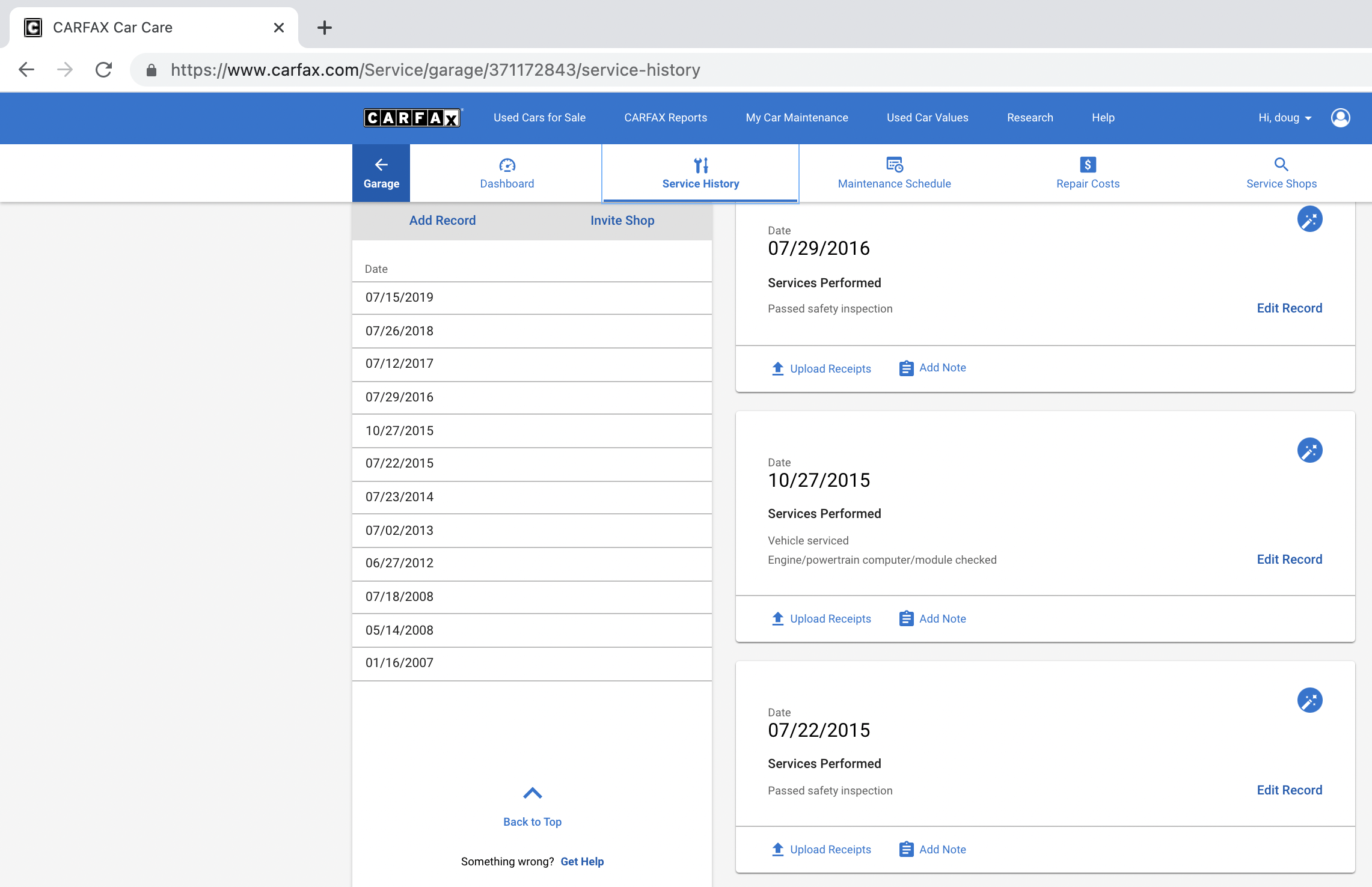
Task: Close the CARFAX Car Care browser tab
Action: 278,28
